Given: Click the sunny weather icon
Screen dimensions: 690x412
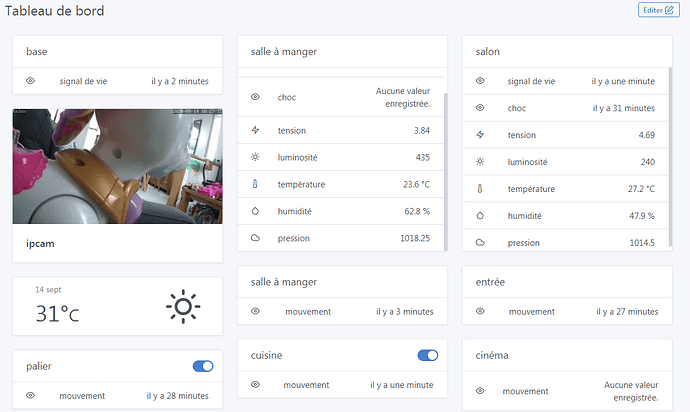Looking at the screenshot, I should (183, 307).
